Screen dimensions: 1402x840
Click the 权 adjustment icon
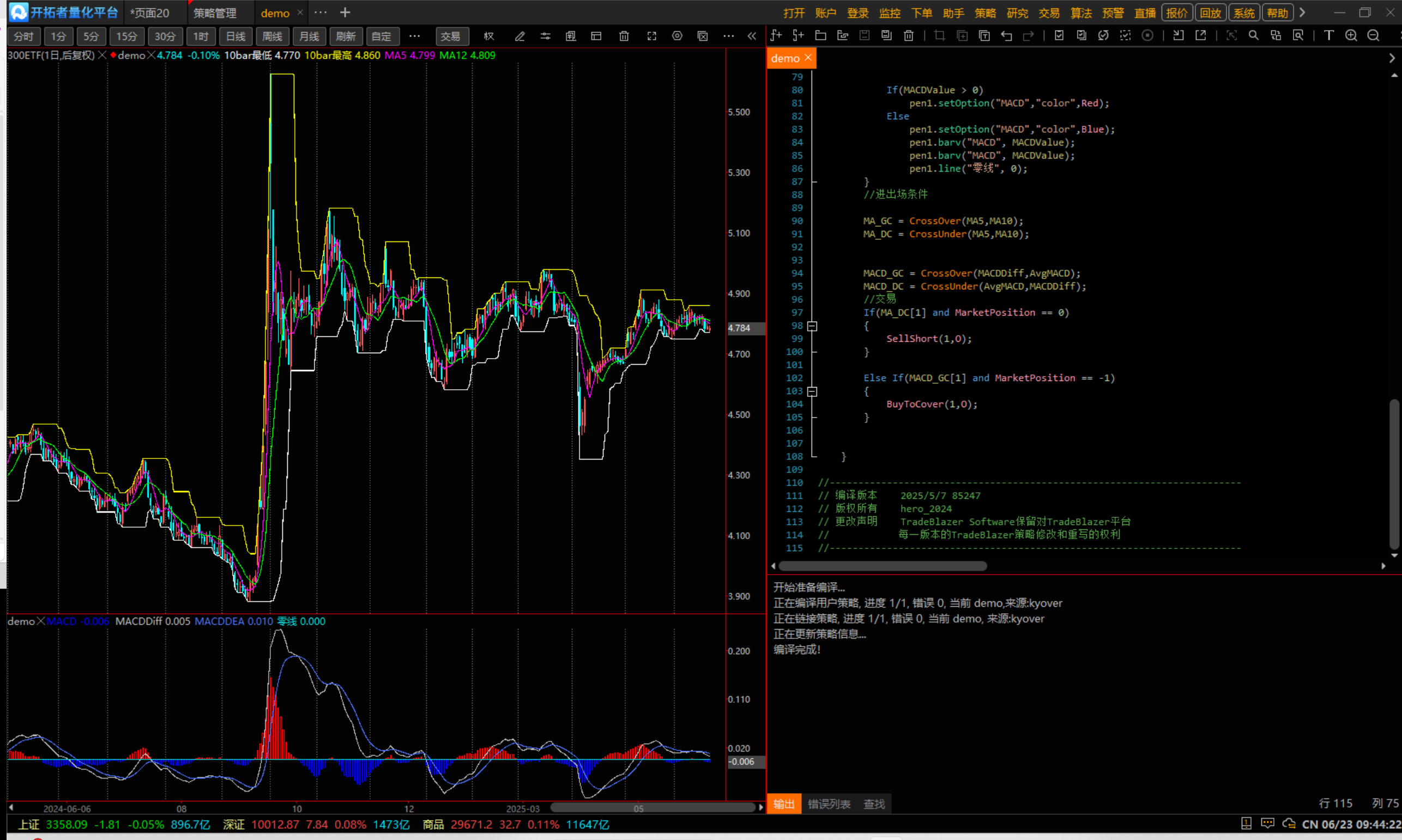click(489, 36)
